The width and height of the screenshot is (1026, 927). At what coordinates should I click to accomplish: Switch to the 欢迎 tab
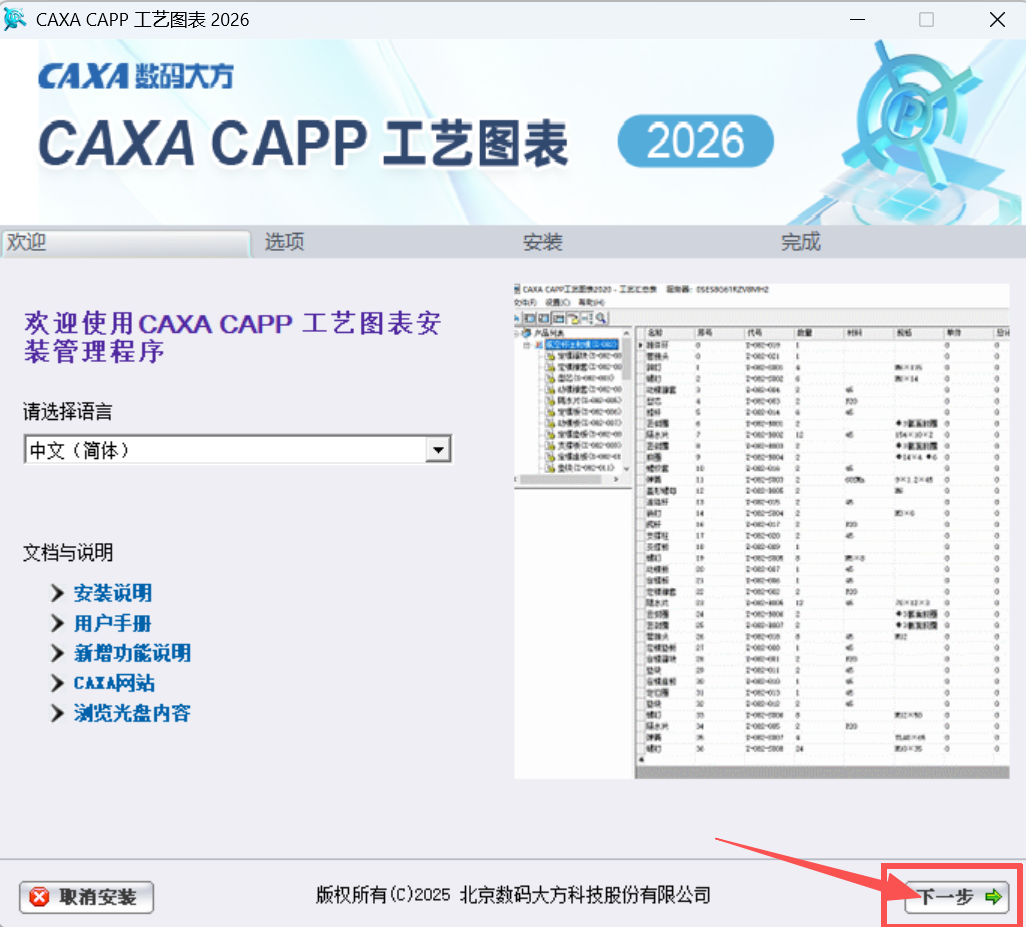(125, 243)
